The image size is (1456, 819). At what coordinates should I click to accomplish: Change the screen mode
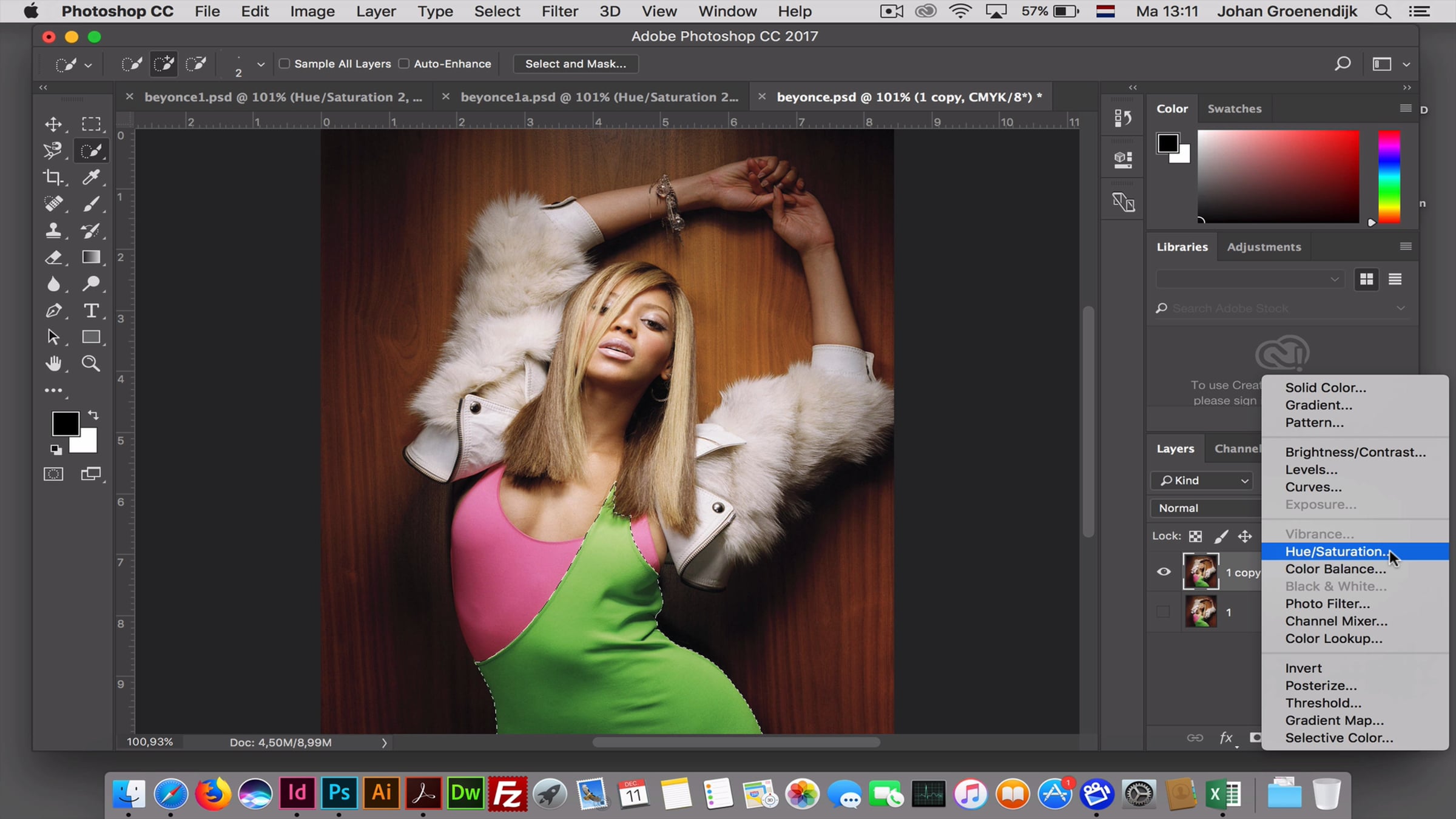[x=91, y=474]
